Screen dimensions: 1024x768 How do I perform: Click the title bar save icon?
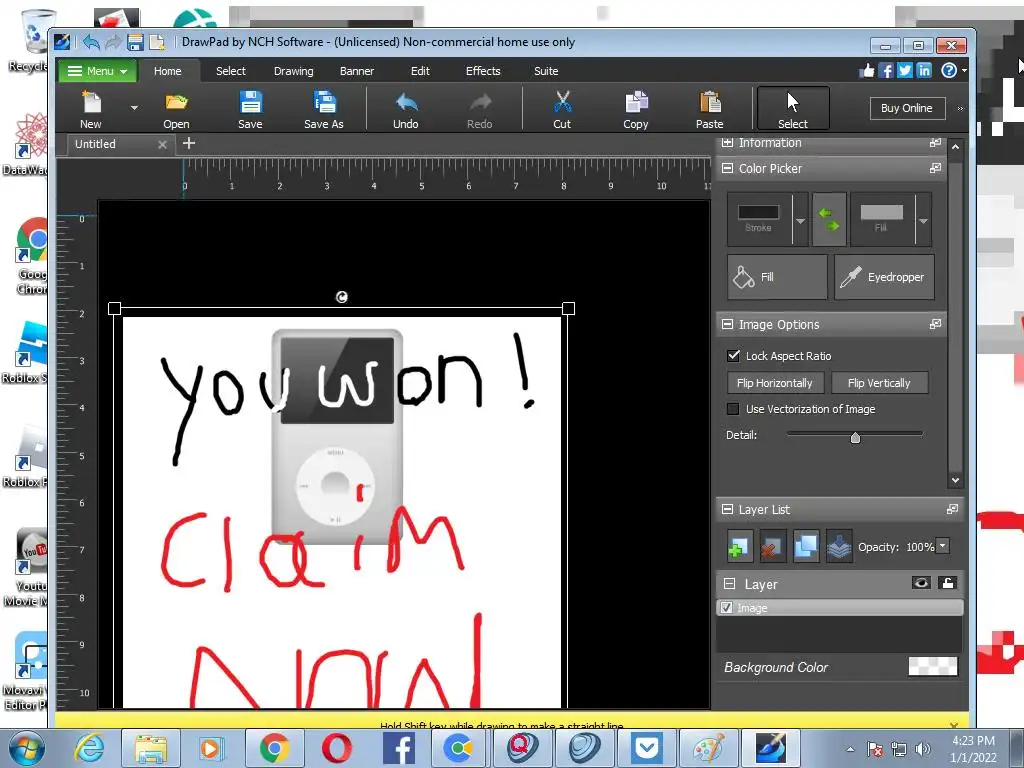(135, 42)
